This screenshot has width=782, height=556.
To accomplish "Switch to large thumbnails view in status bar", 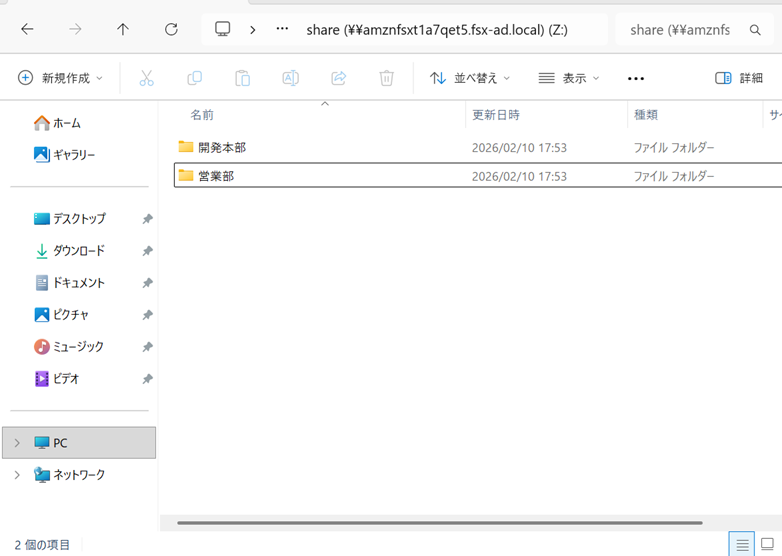I will (x=767, y=545).
